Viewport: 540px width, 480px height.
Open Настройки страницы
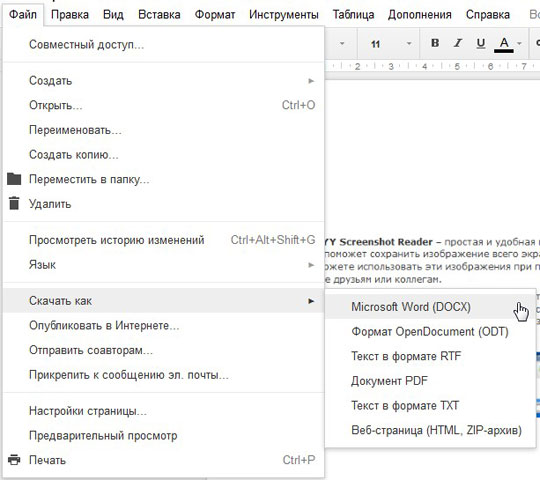point(164,411)
